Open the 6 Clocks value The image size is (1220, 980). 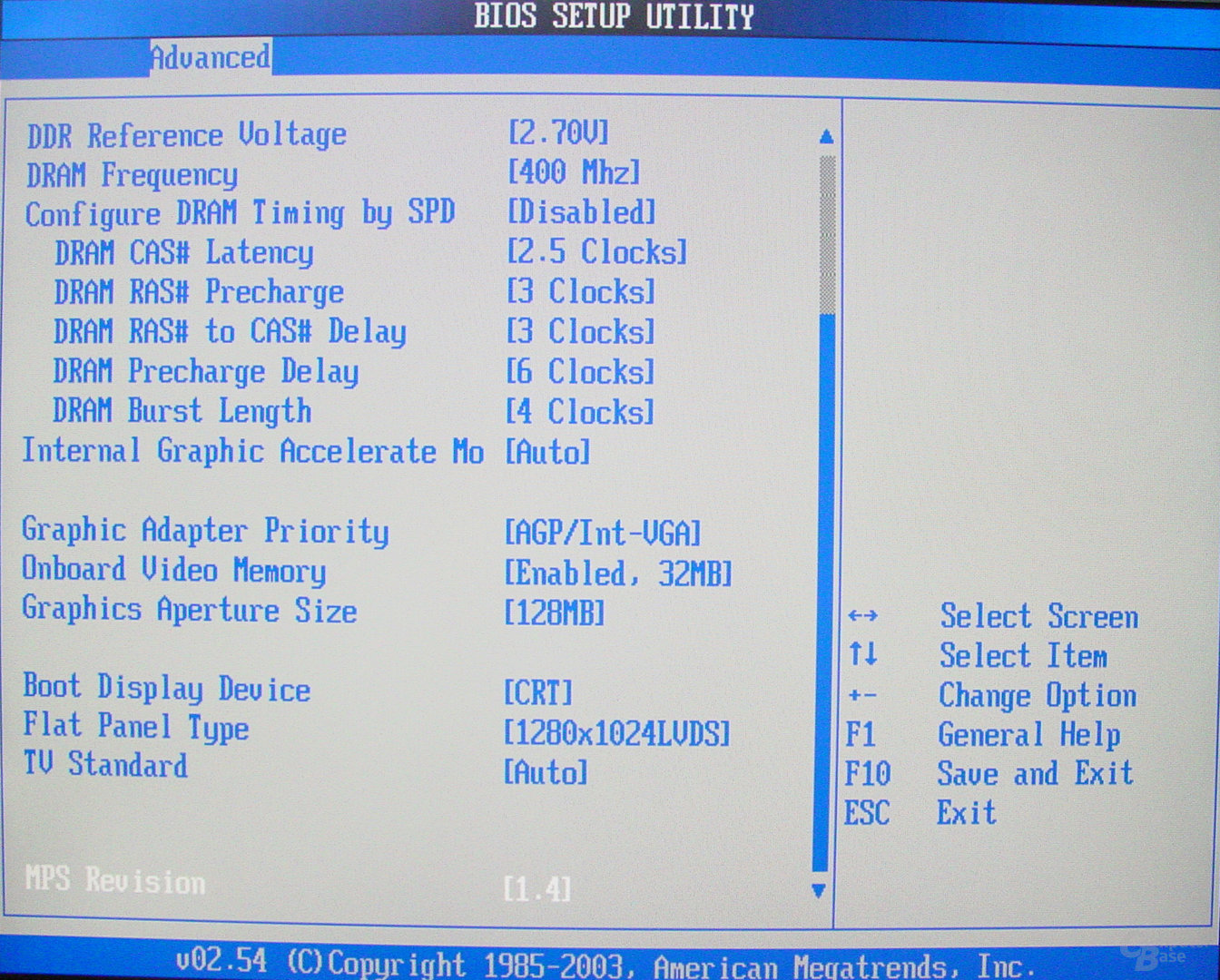tap(580, 372)
